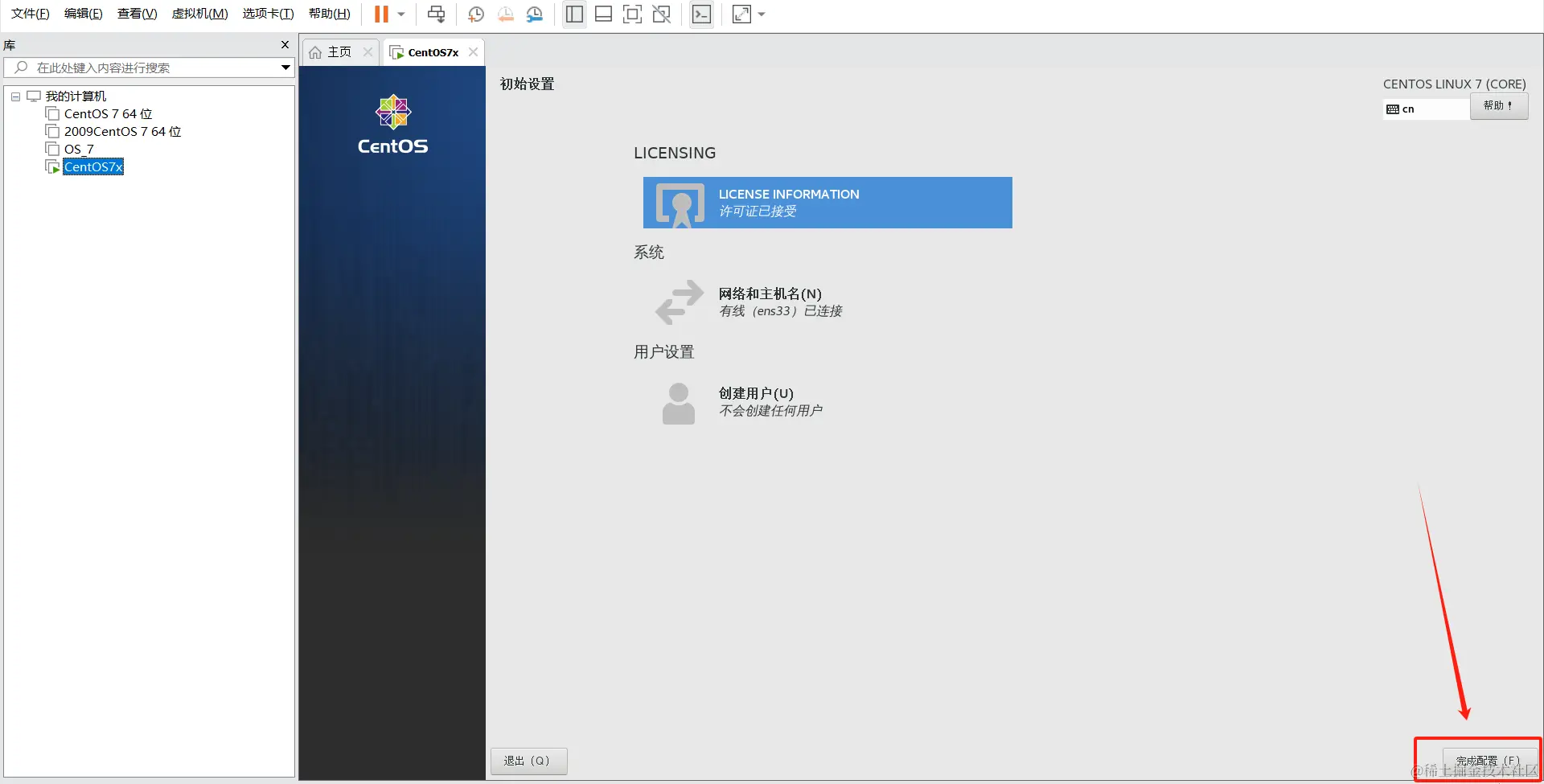Pause the running virtual machine
Viewport: 1544px width, 784px height.
point(381,14)
